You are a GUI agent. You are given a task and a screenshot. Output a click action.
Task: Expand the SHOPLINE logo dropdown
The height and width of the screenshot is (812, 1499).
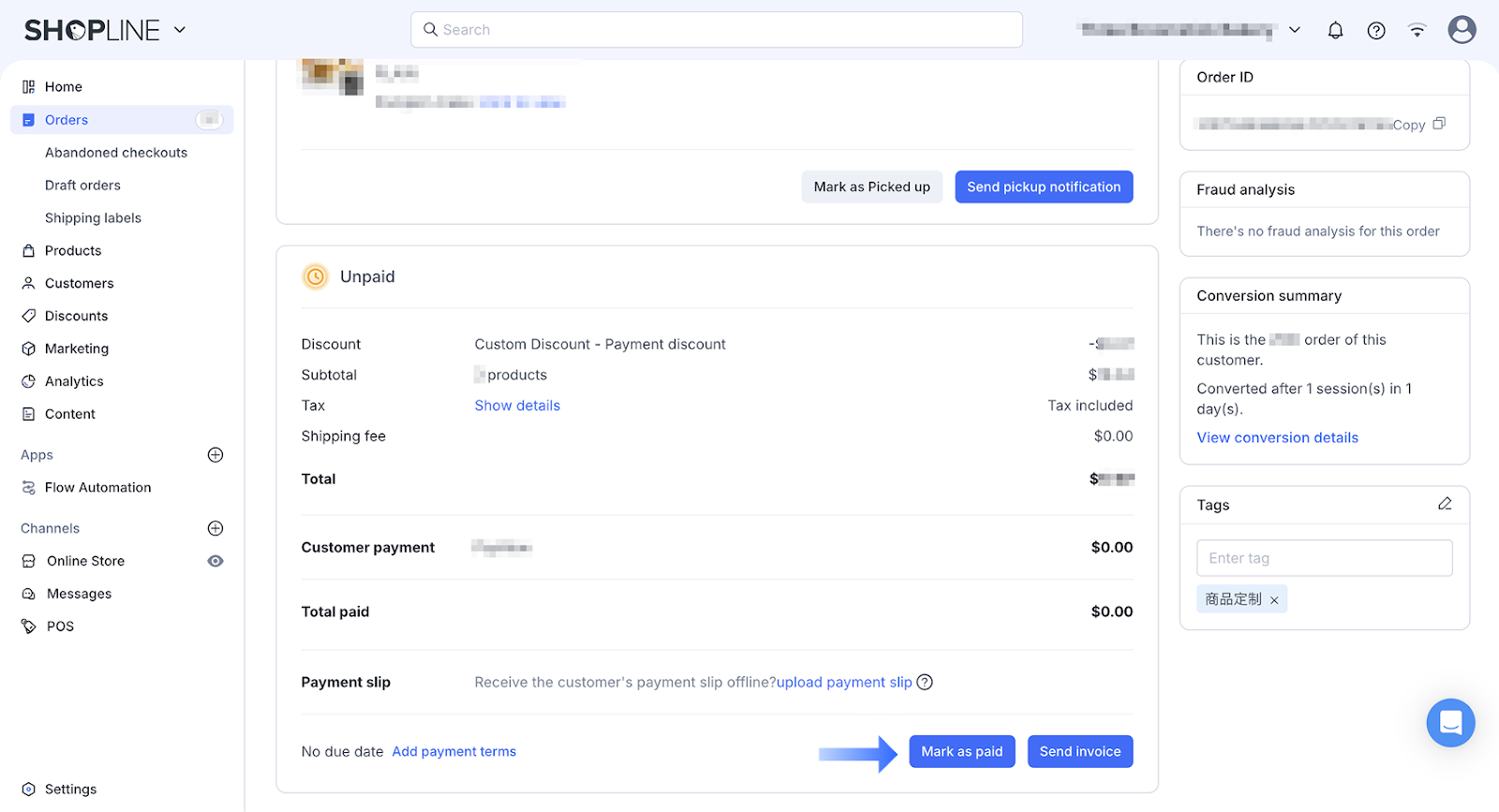pos(180,30)
